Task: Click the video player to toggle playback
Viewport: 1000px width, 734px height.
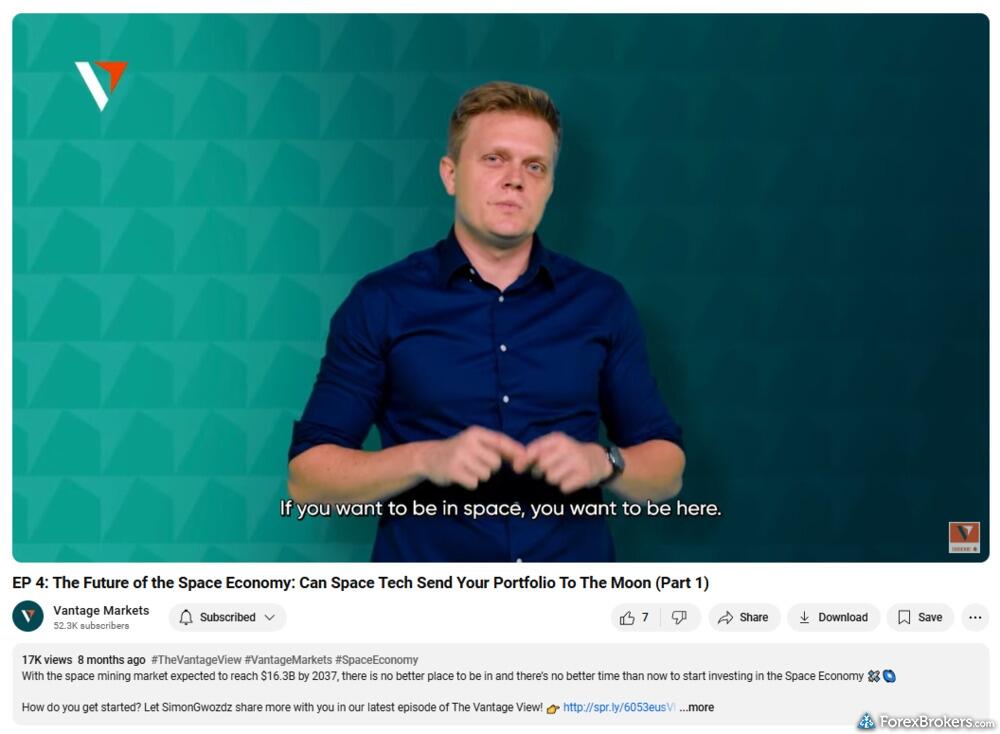Action: [501, 288]
